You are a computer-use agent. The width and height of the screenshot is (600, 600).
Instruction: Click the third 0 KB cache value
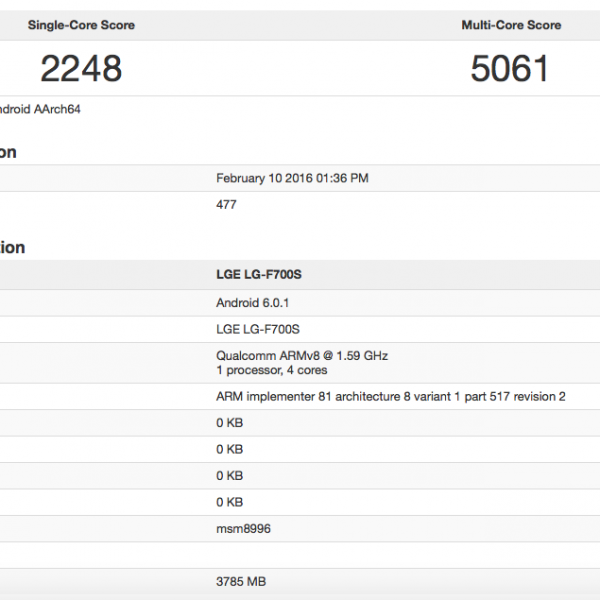(x=229, y=475)
